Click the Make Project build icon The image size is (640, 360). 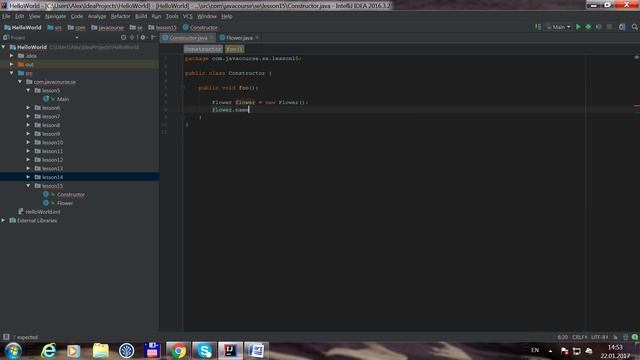(x=538, y=27)
